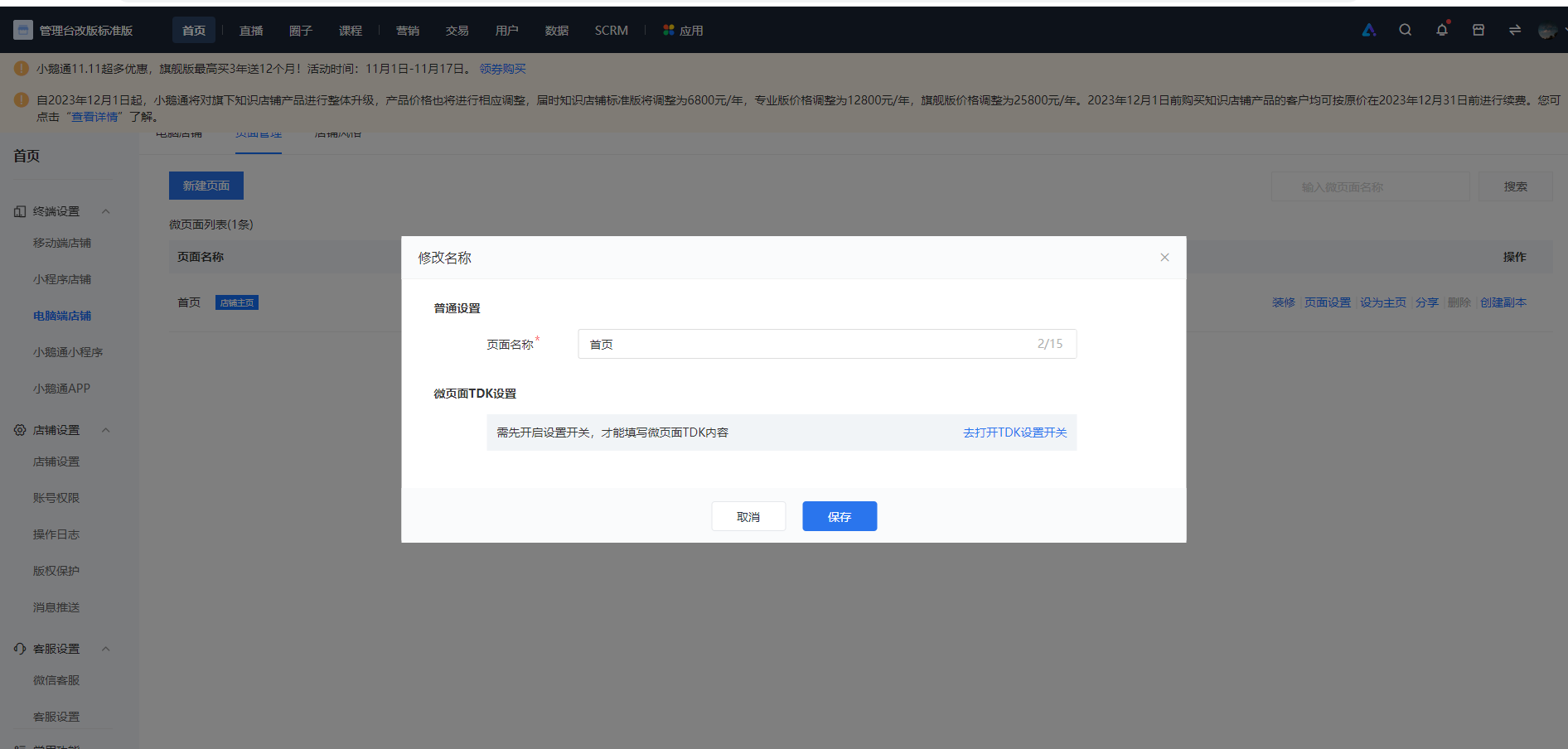Image resolution: width=1568 pixels, height=749 pixels.
Task: Open the SCRM navigation item
Action: (x=612, y=31)
